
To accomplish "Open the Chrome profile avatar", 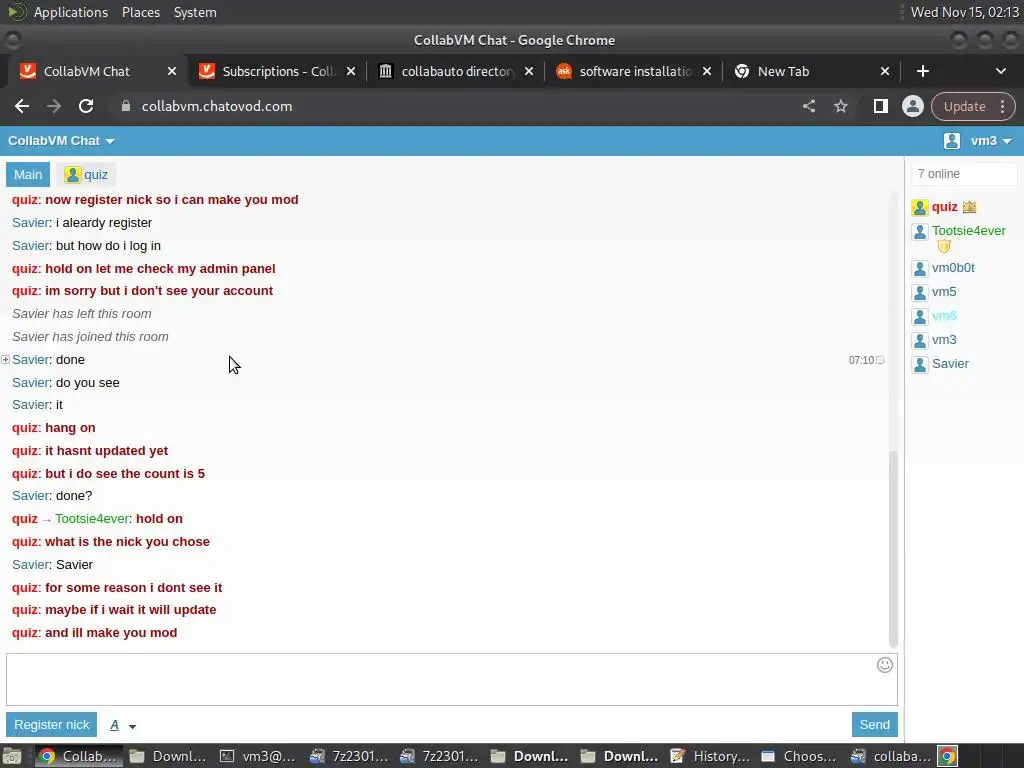I will click(x=912, y=106).
